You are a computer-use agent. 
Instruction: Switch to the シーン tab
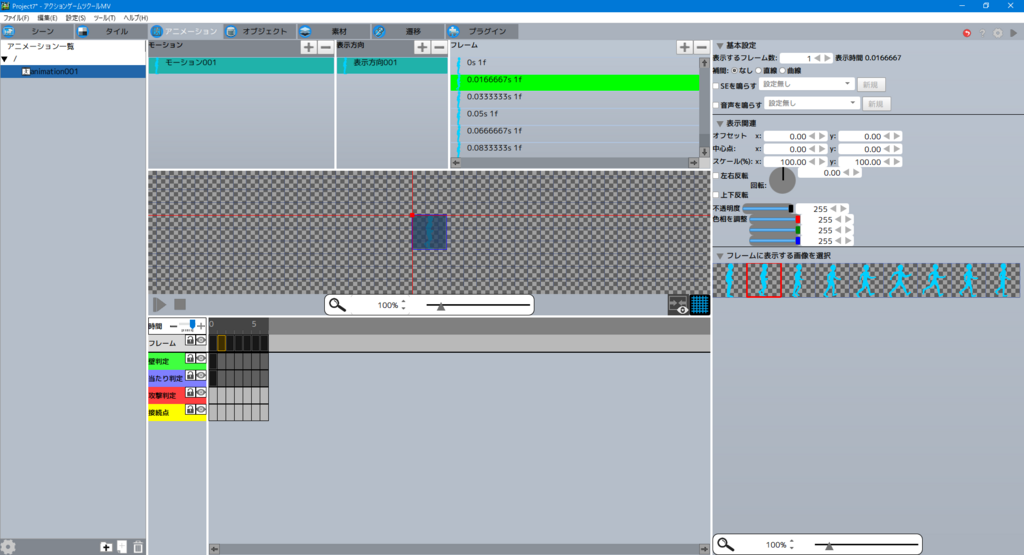point(37,31)
